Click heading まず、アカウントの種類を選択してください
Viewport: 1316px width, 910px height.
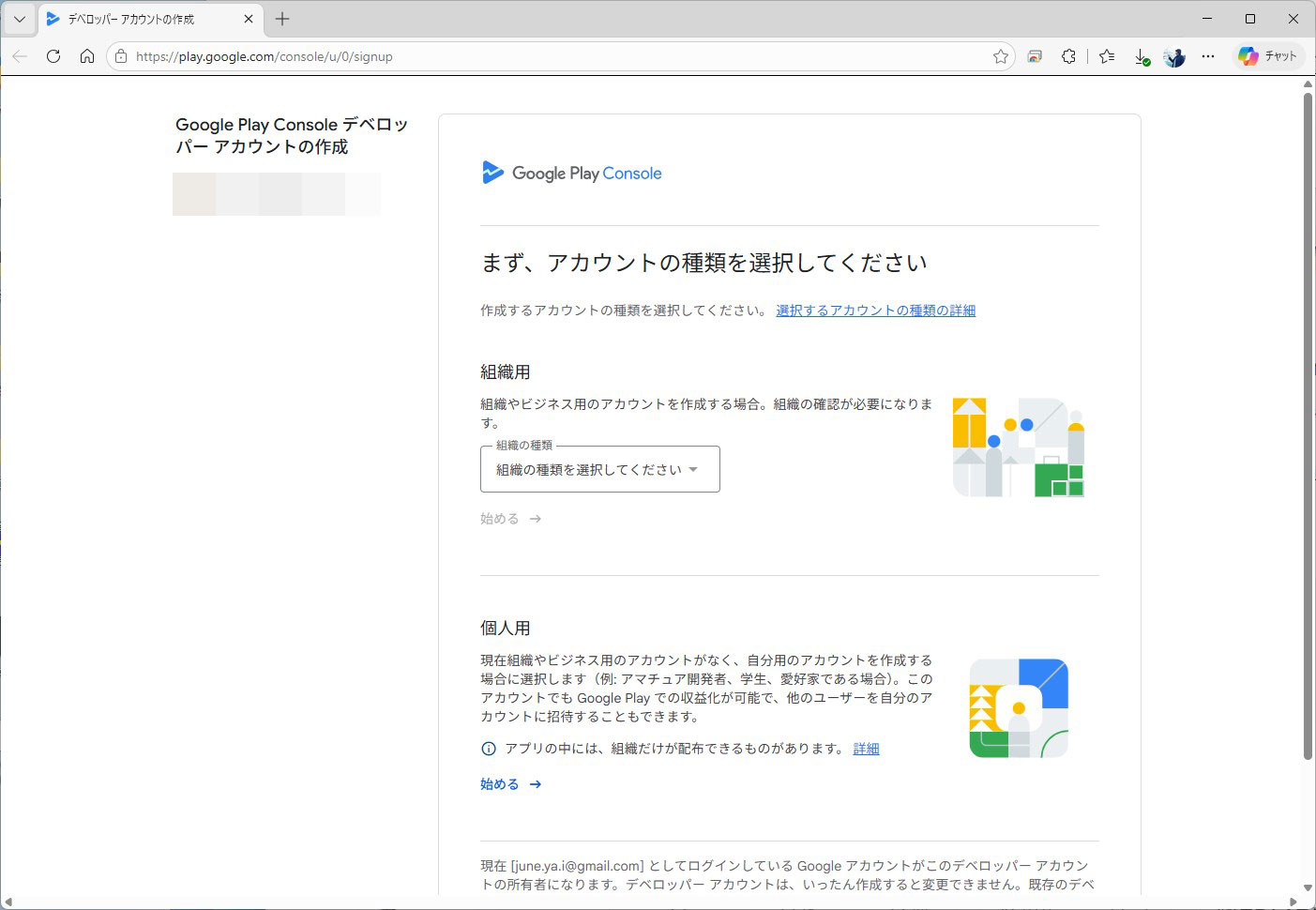(704, 263)
